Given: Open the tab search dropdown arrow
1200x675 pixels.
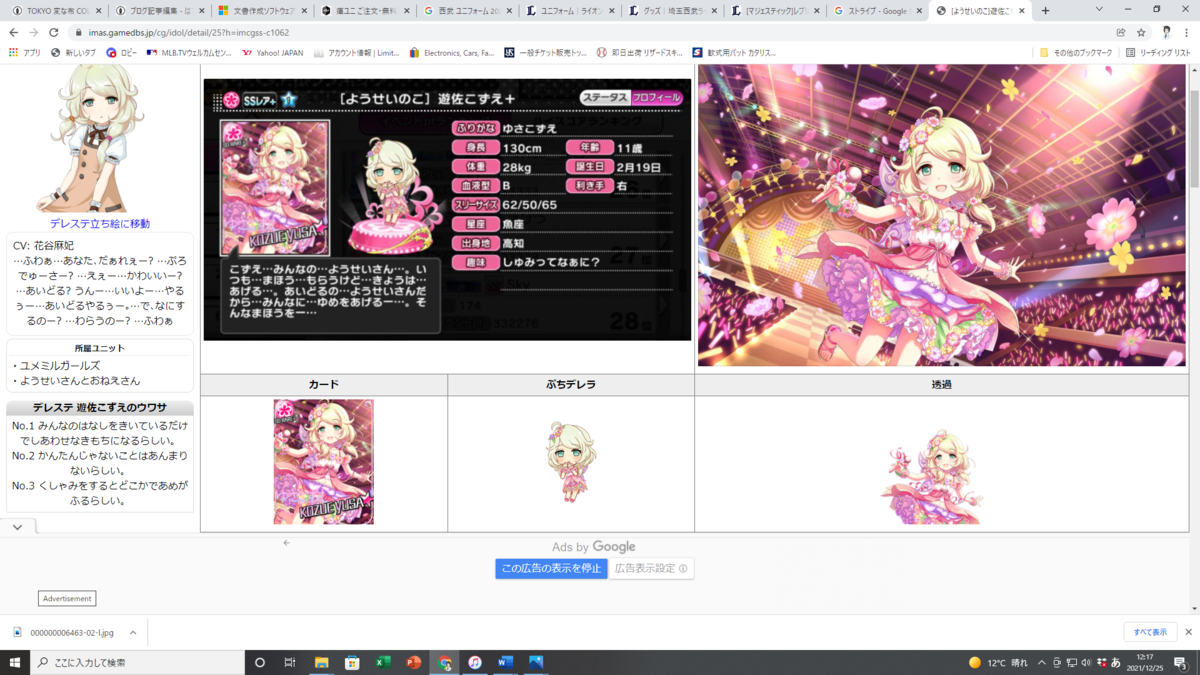Looking at the screenshot, I should [1099, 10].
